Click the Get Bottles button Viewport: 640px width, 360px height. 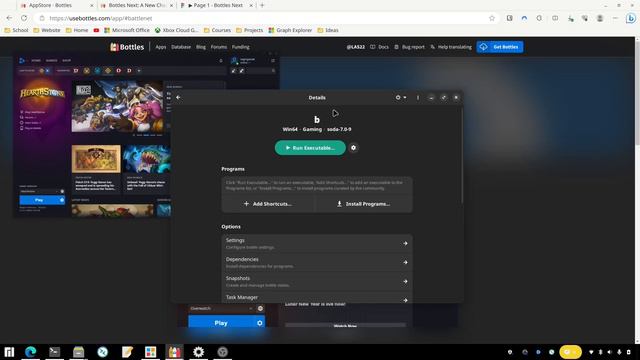pyautogui.click(x=500, y=47)
